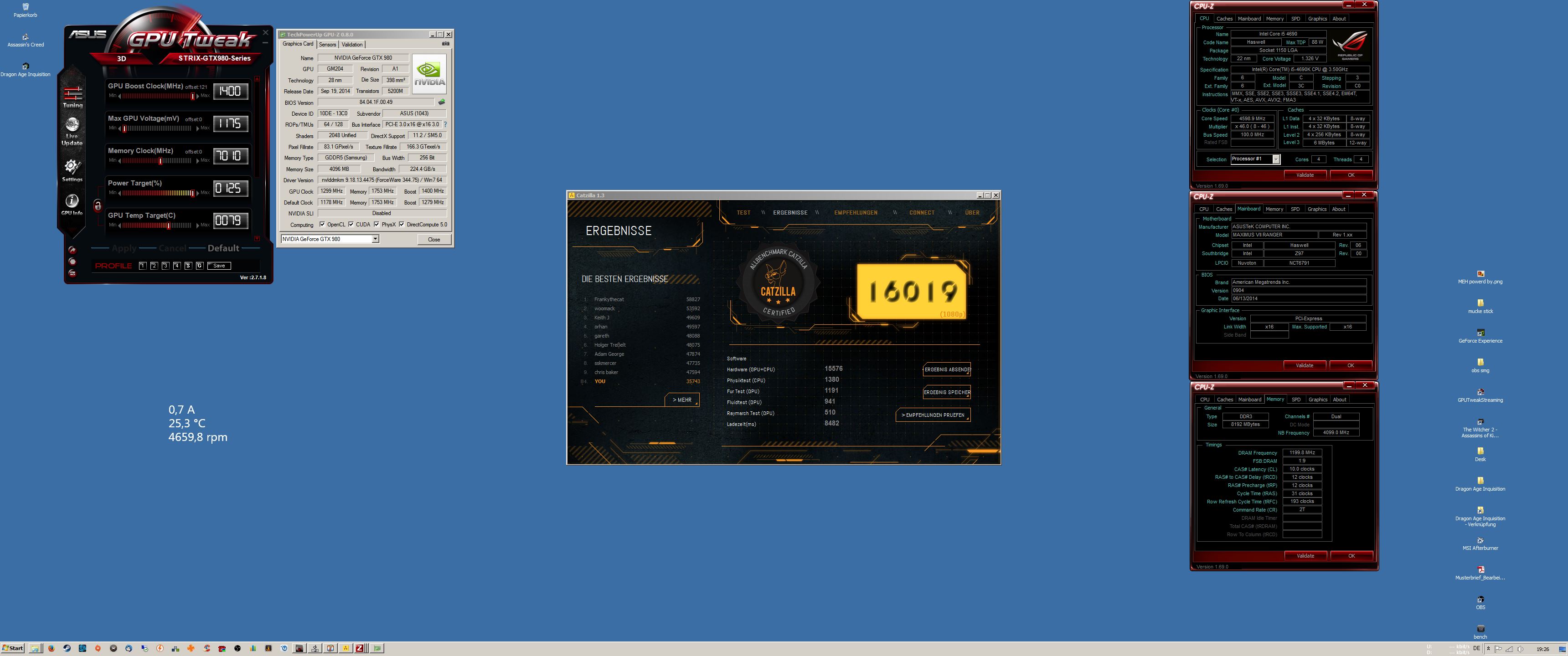The width and height of the screenshot is (1568, 656).
Task: Switch to Sensors tab in GPU-Z
Action: click(x=327, y=45)
